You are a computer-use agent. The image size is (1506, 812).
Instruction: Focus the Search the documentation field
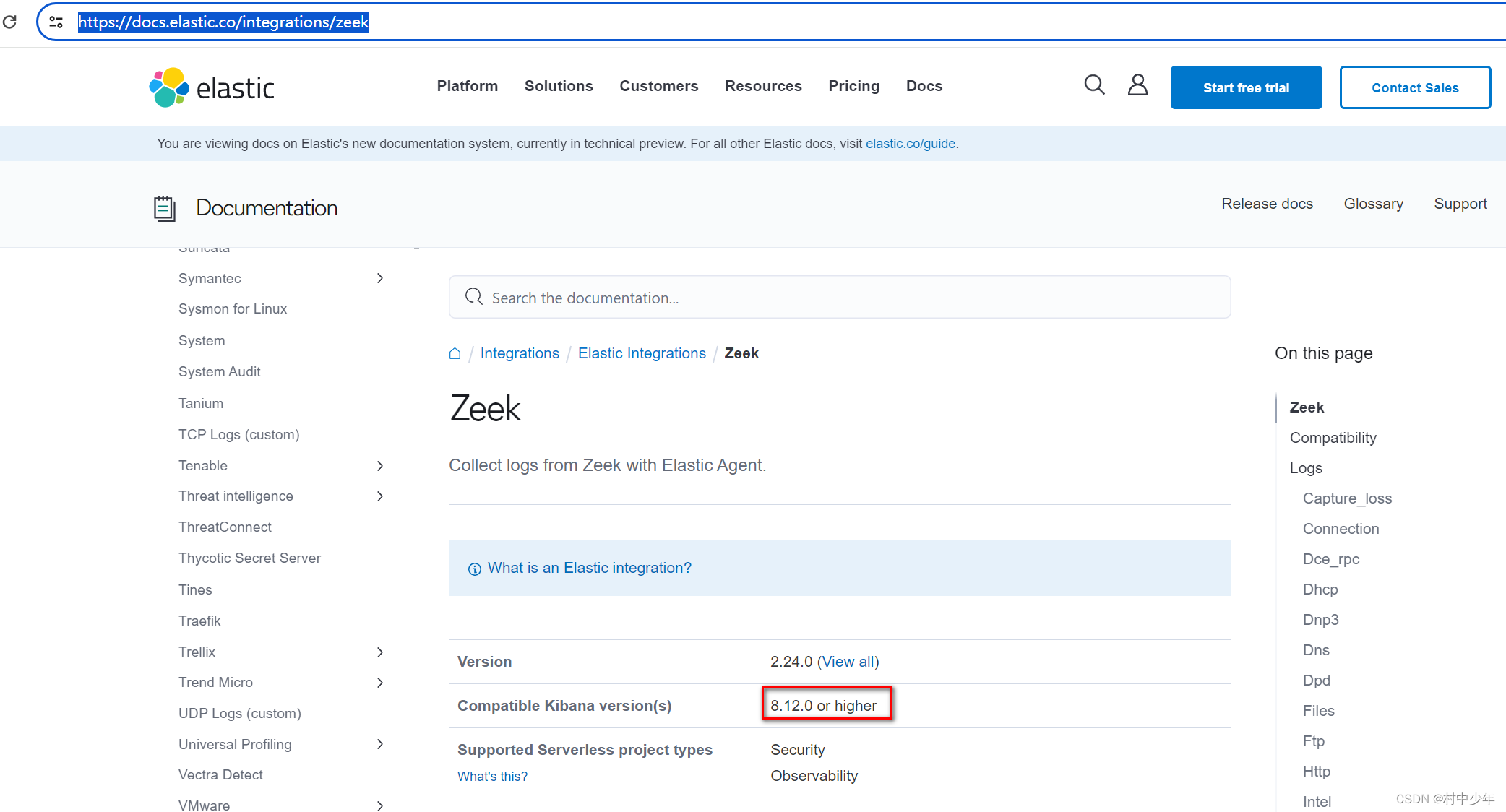click(x=840, y=297)
